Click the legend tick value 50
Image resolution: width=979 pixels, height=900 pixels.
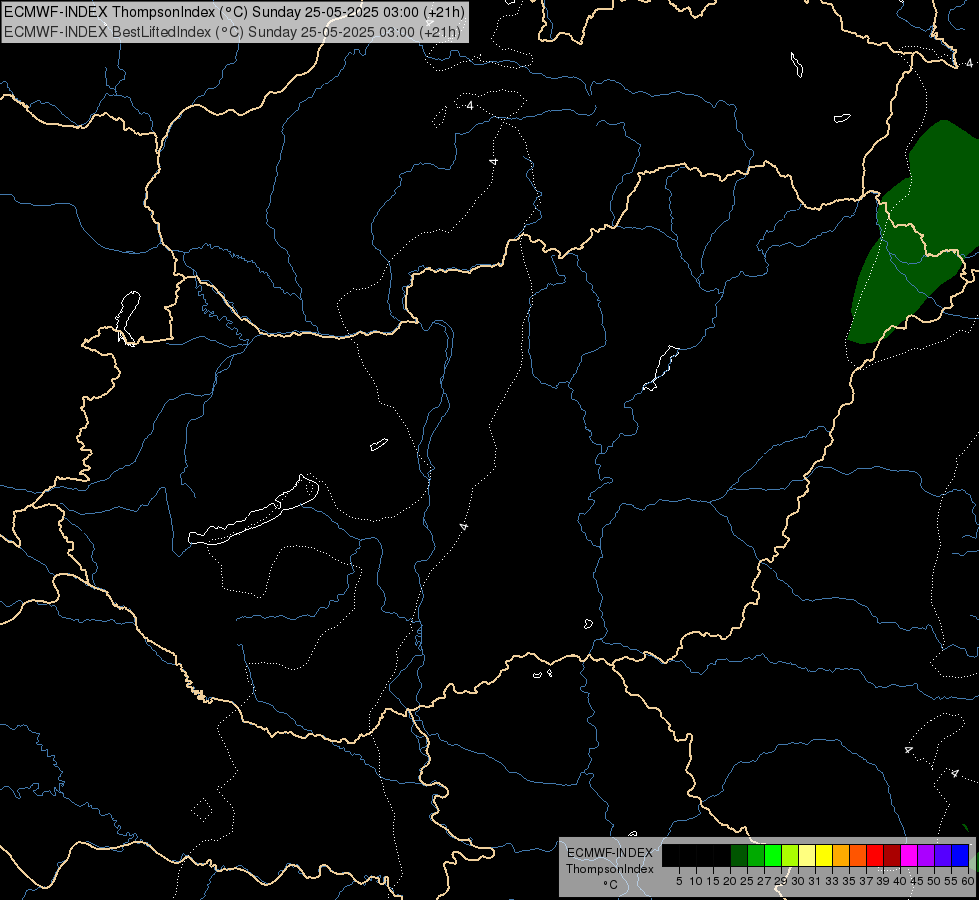tap(933, 881)
